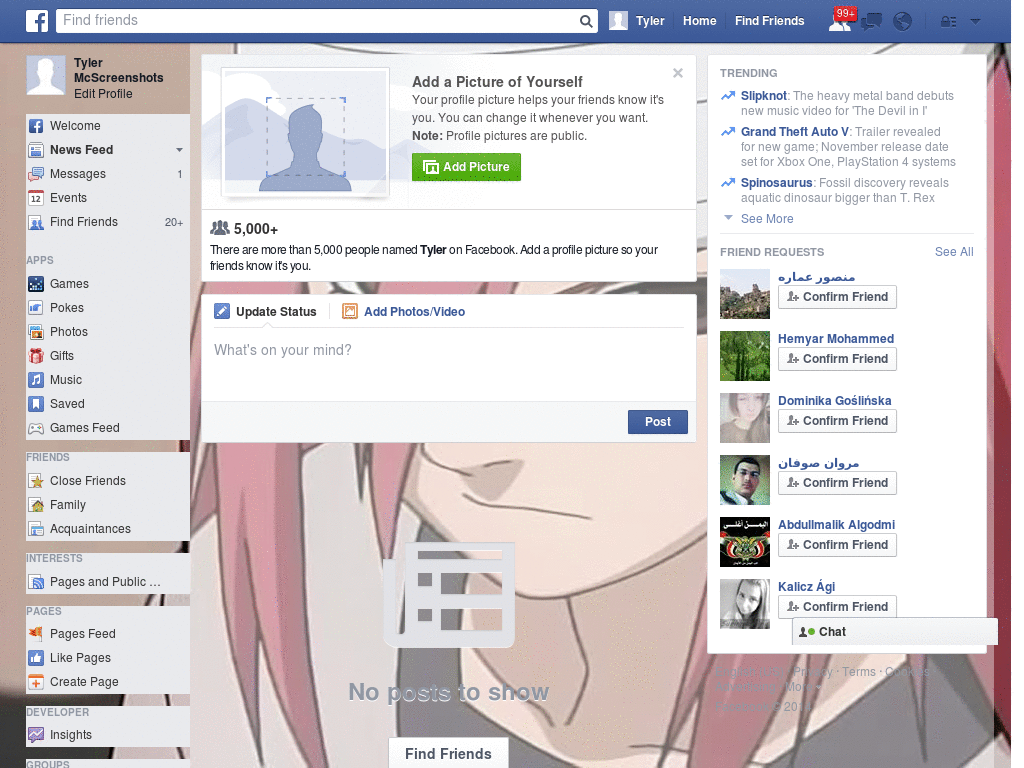The height and width of the screenshot is (768, 1024).
Task: Open Slipknot trending topic
Action: coord(763,96)
